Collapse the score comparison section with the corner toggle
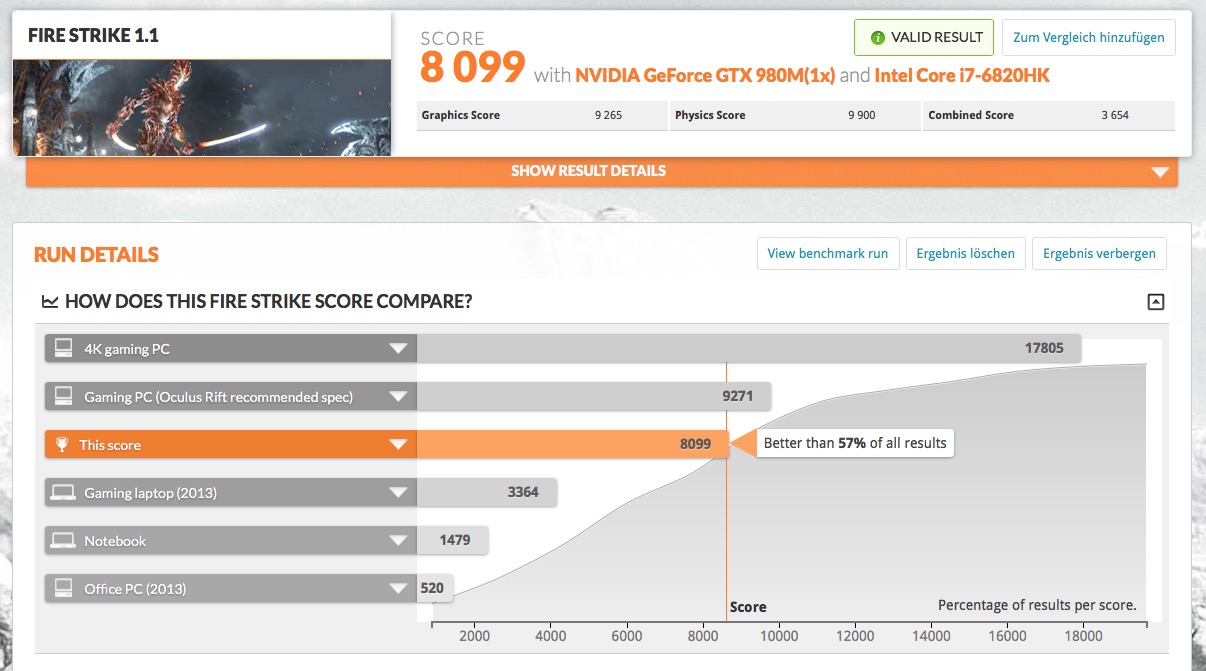 pos(1156,301)
